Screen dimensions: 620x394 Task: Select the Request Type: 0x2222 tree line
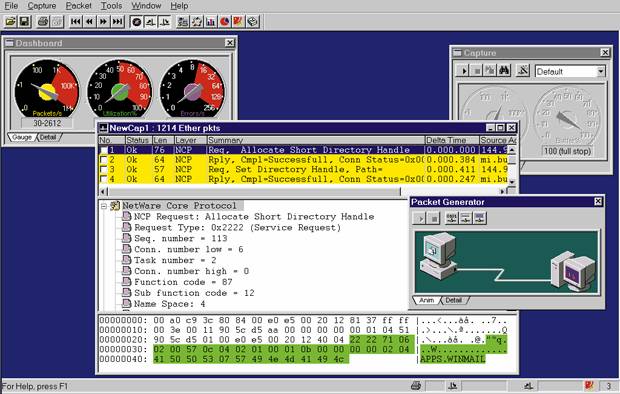pos(237,227)
